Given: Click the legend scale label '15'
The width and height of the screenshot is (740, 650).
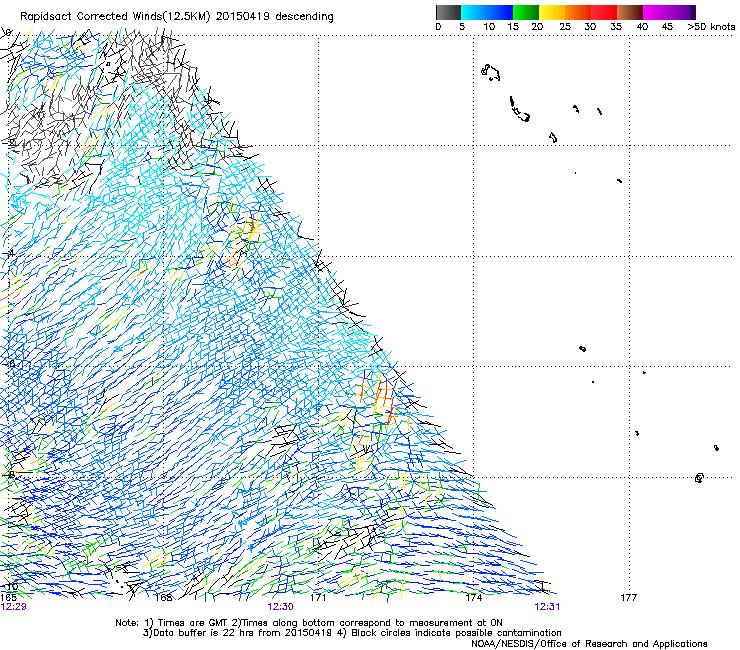Looking at the screenshot, I should tap(513, 27).
